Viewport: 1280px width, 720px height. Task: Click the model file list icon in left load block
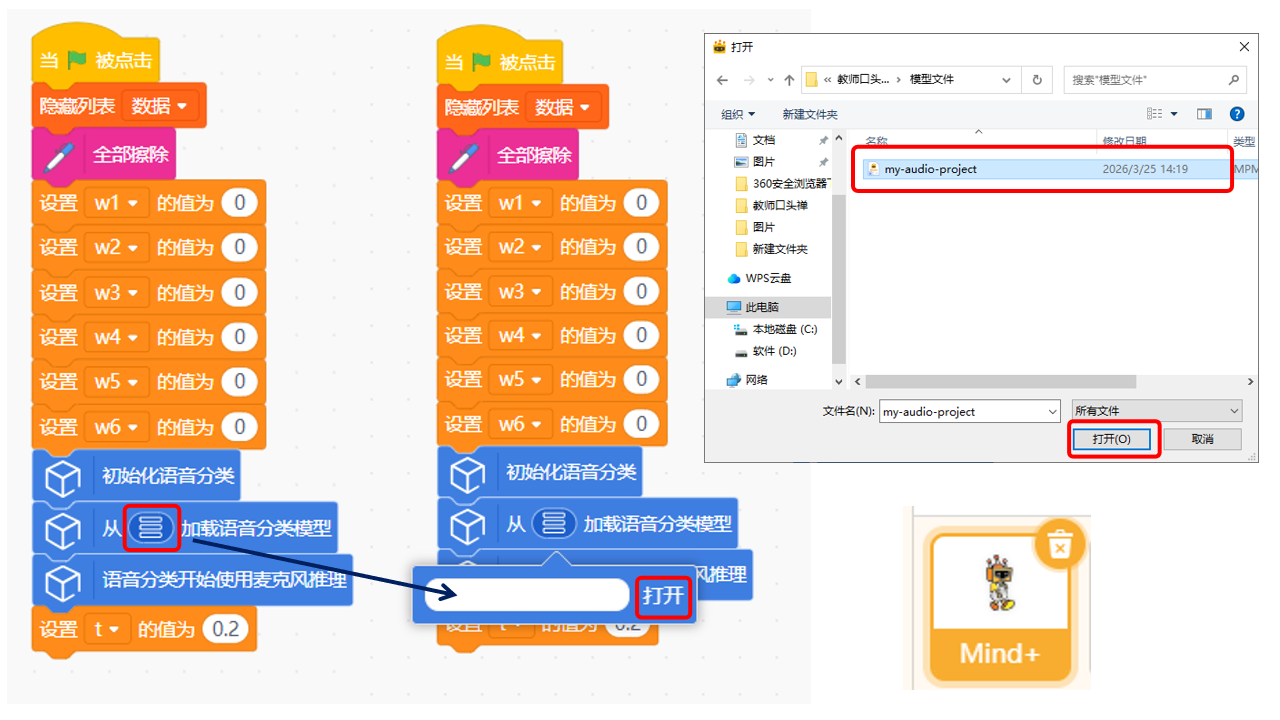(x=152, y=527)
